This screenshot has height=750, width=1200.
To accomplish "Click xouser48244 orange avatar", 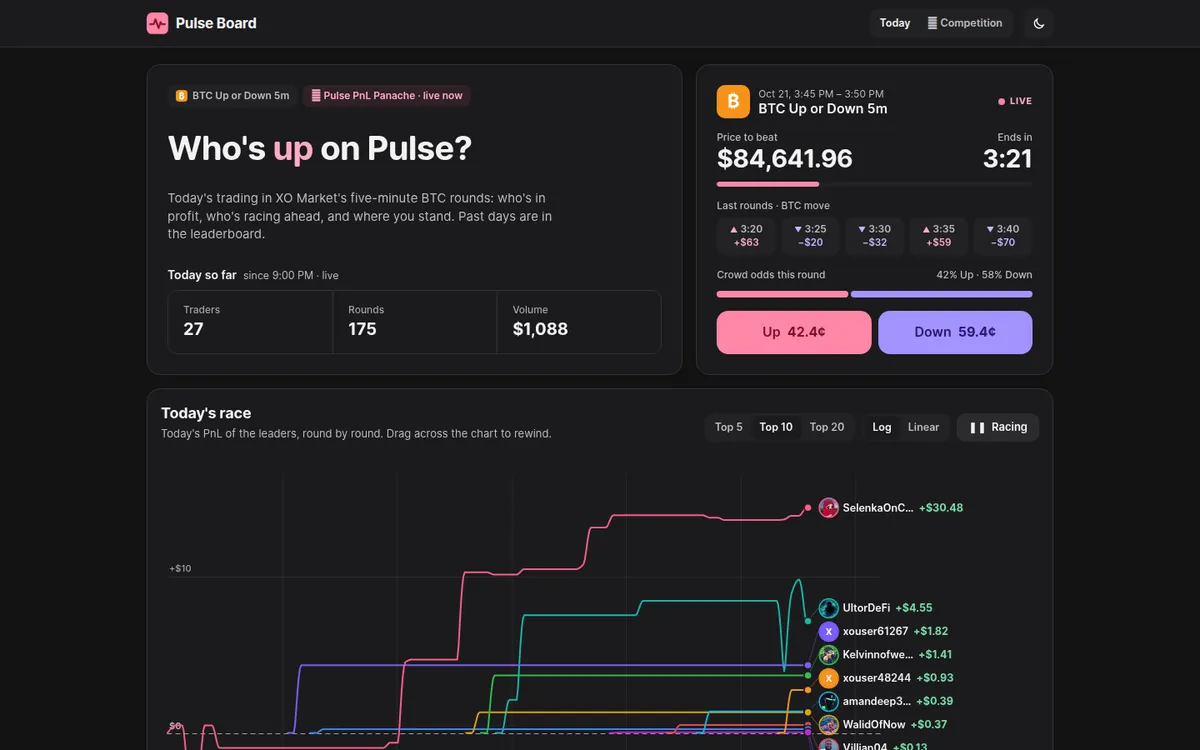I will pyautogui.click(x=828, y=677).
